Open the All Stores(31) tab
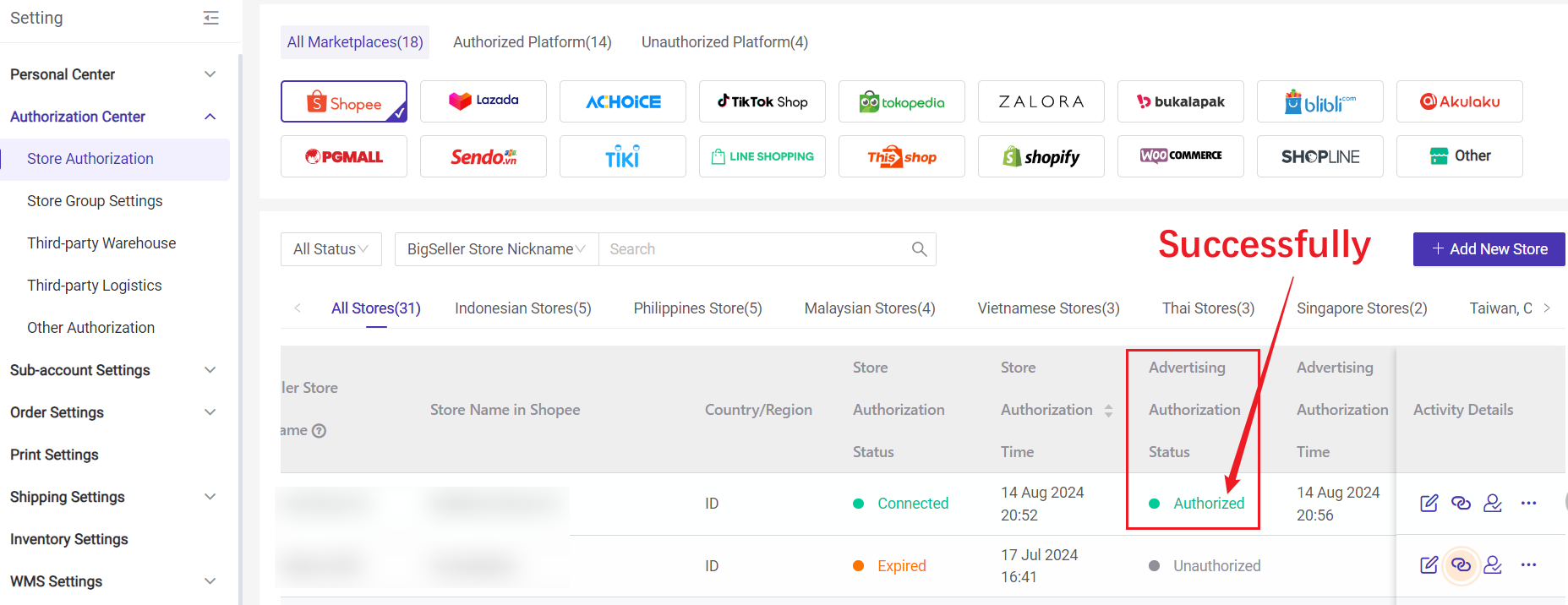1568x605 pixels. [x=376, y=308]
